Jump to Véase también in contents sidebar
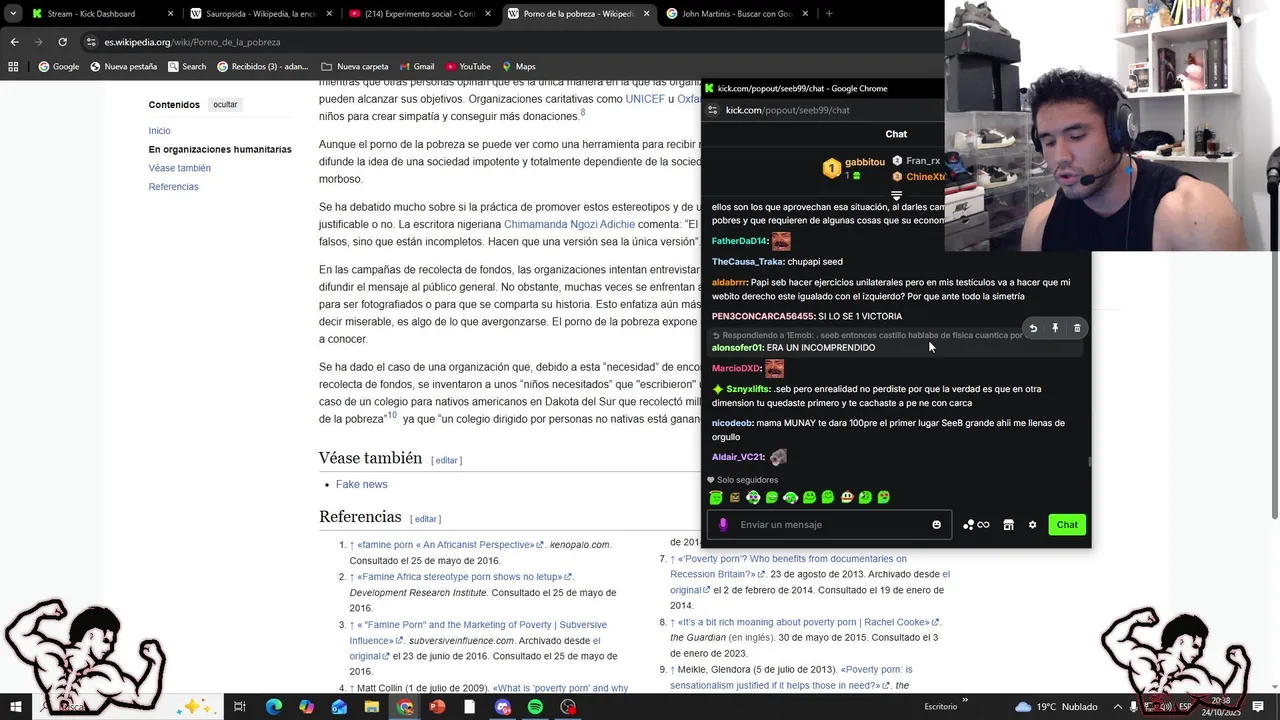Image resolution: width=1280 pixels, height=720 pixels. tap(179, 168)
